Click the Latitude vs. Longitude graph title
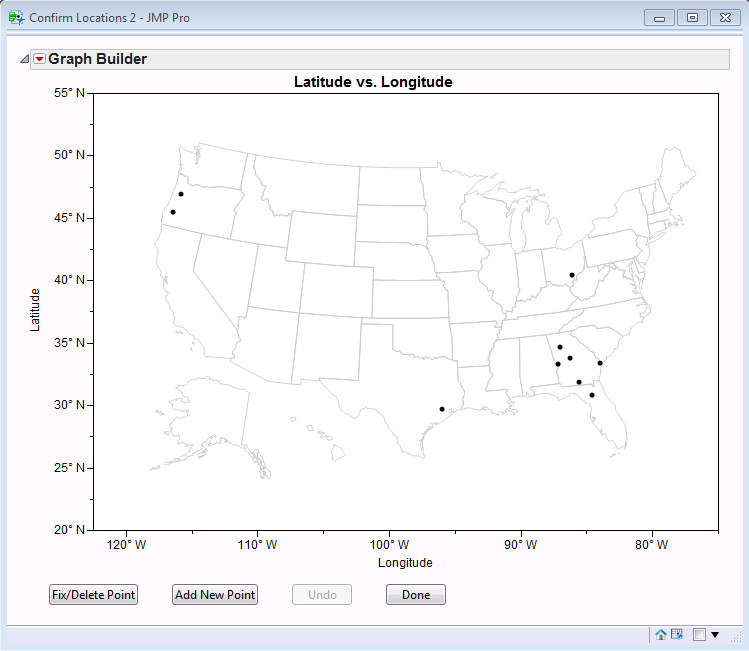749x651 pixels. [373, 82]
